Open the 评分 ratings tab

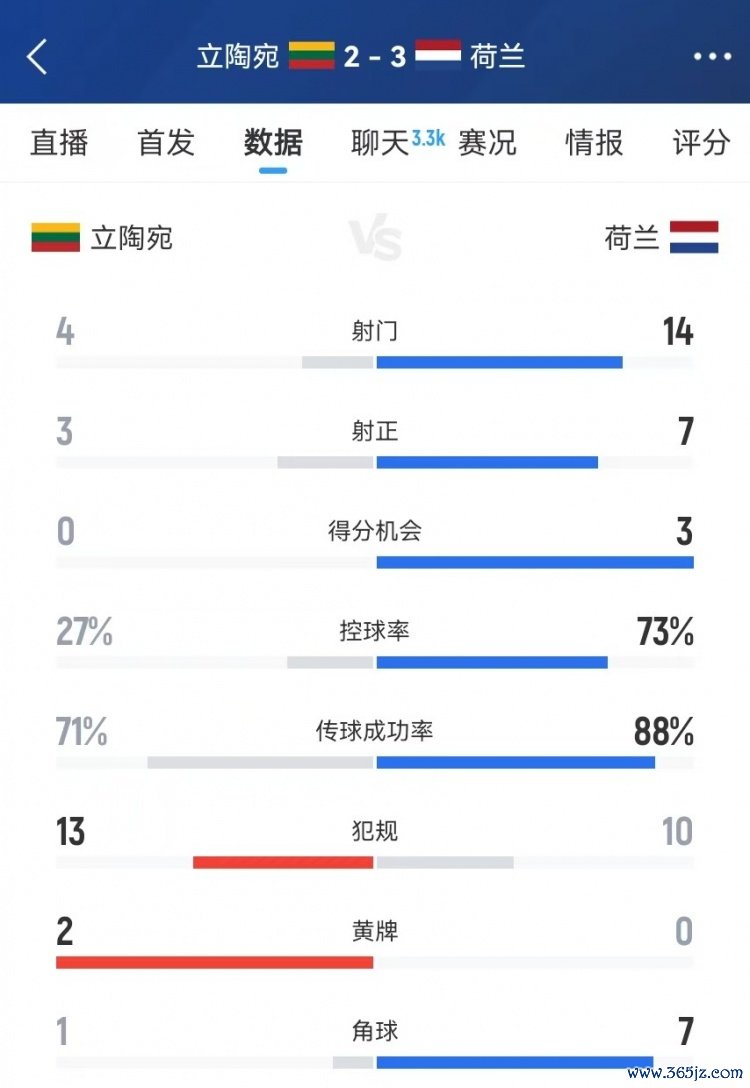point(701,143)
